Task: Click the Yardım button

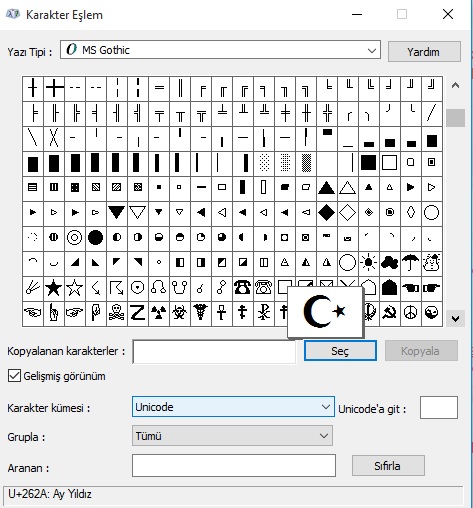Action: click(x=424, y=52)
